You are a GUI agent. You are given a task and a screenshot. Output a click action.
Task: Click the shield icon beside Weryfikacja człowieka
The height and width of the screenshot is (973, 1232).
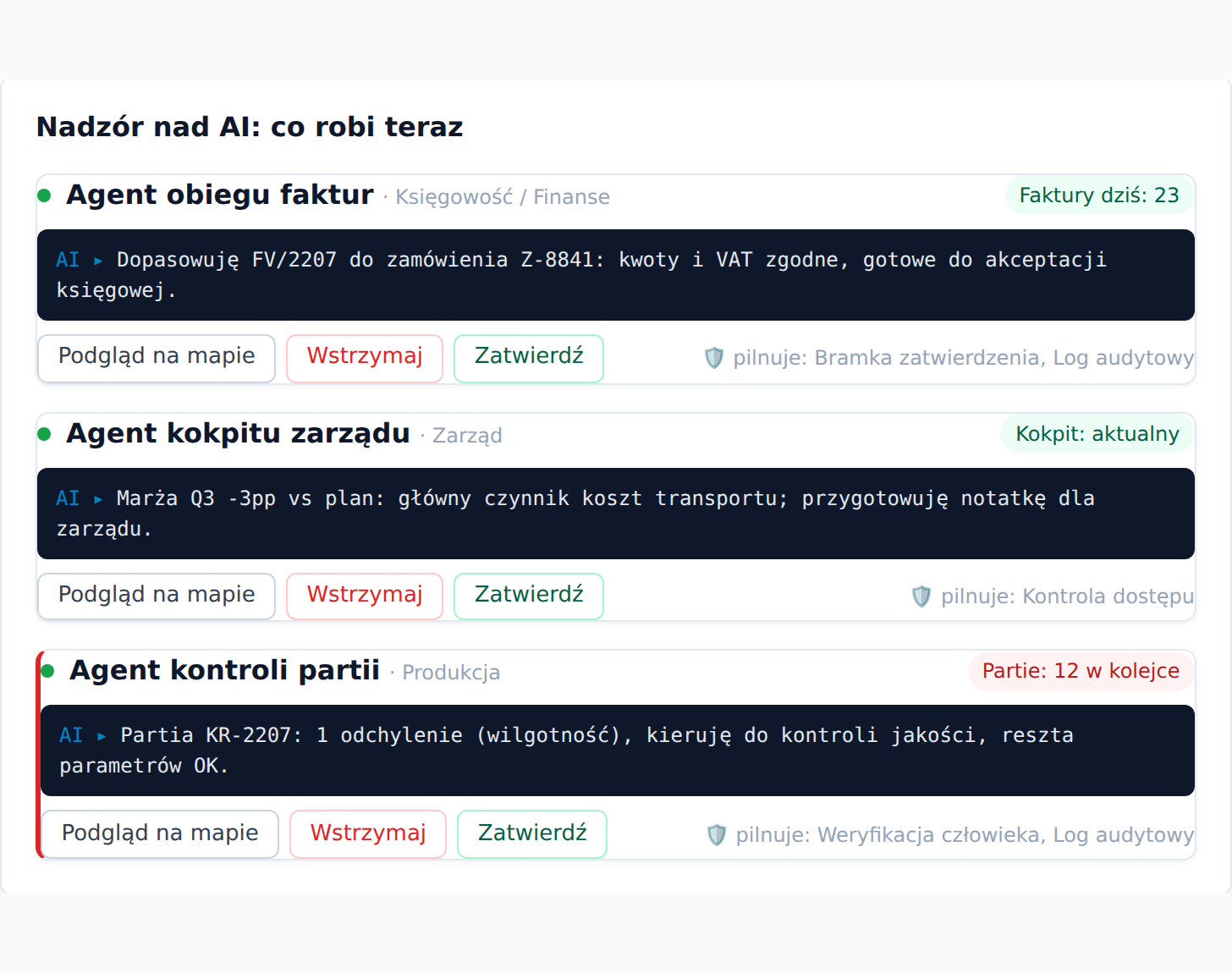pyautogui.click(x=717, y=835)
